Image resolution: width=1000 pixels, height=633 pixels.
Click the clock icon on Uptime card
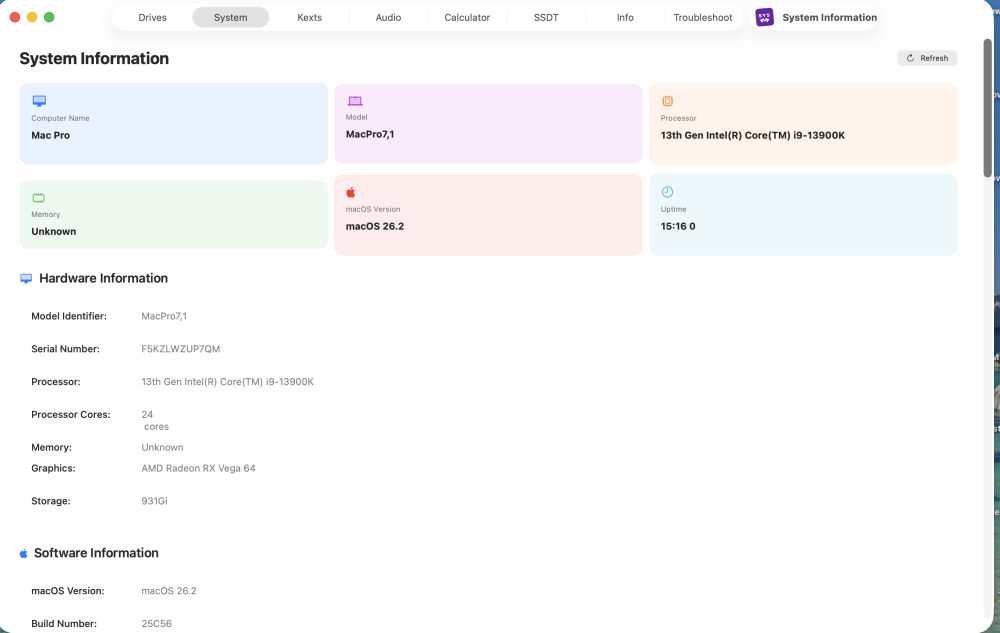pyautogui.click(x=667, y=192)
